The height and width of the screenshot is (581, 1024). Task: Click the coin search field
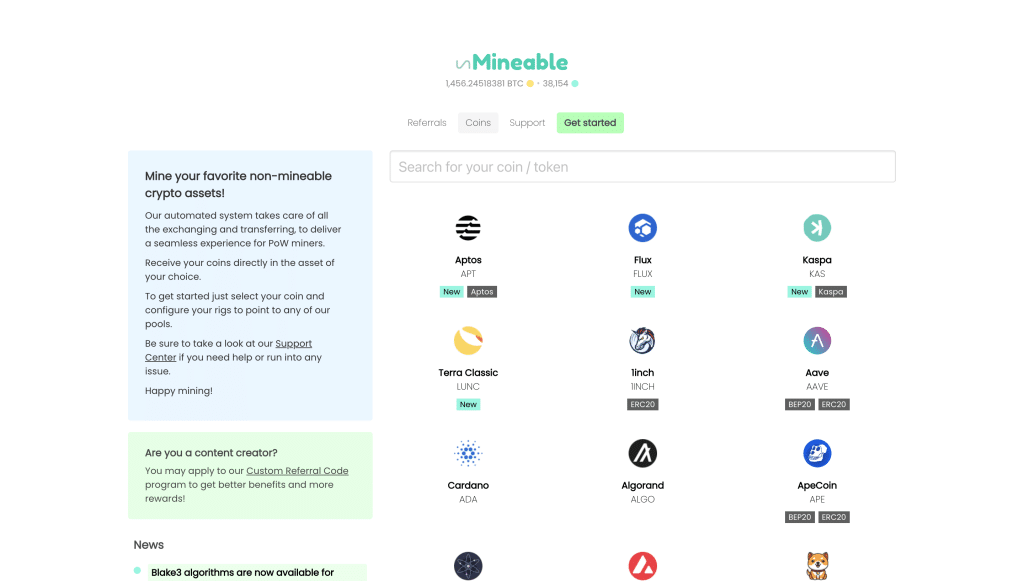(x=642, y=166)
